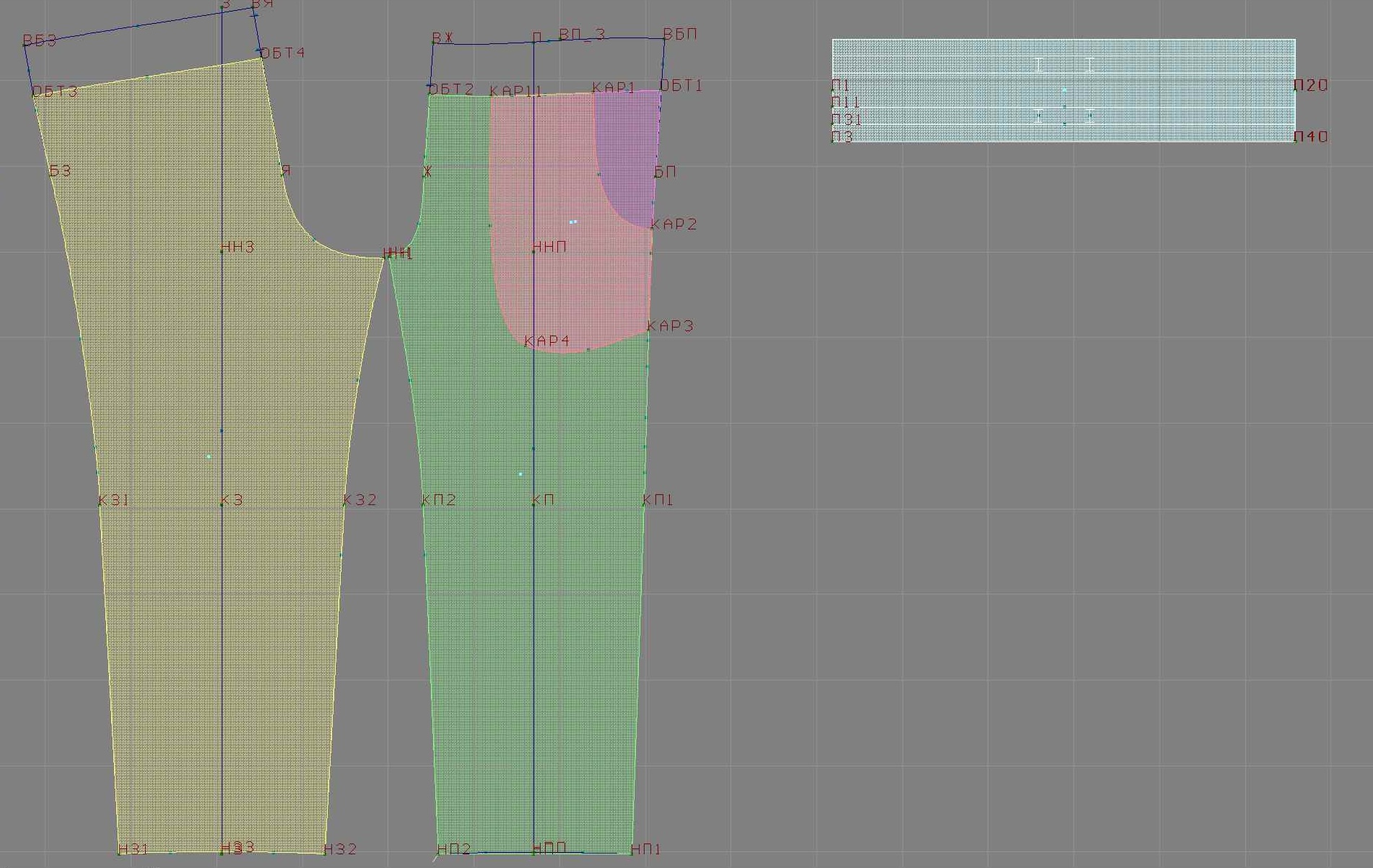Screen dimensions: 1373x868
Task: Select waistband point label П20
Action: [x=1310, y=85]
